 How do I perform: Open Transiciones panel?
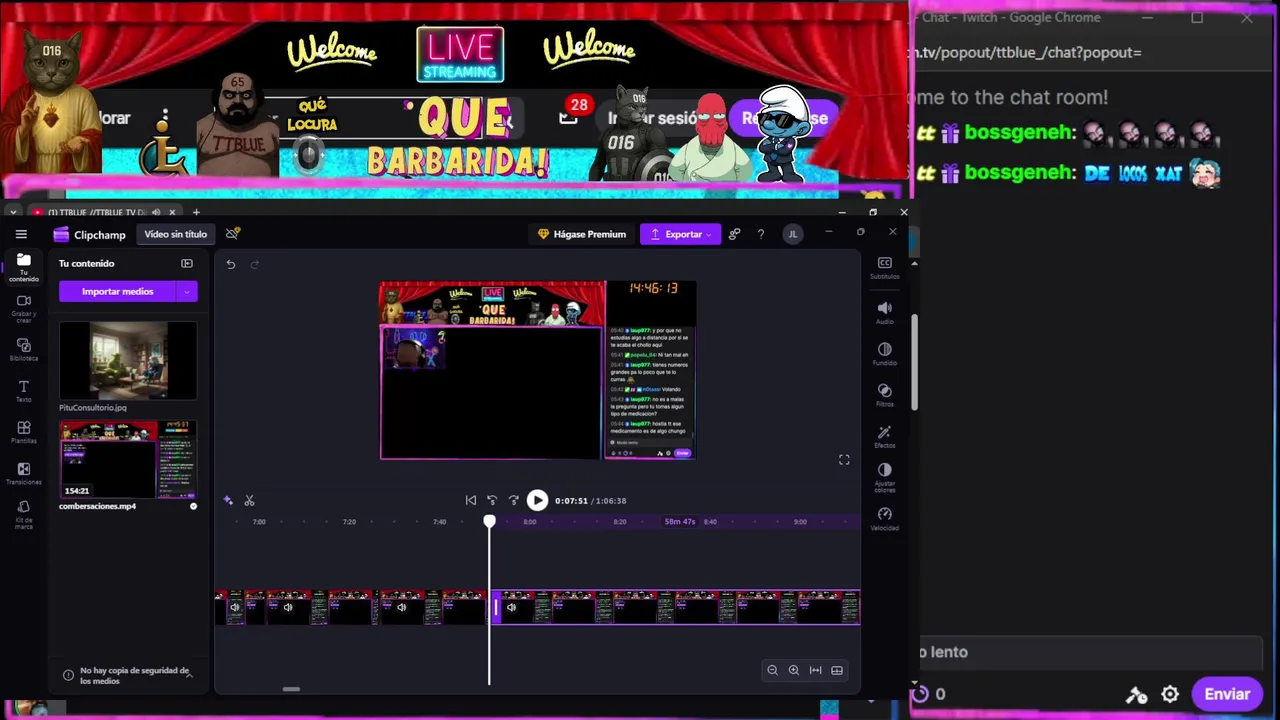point(24,473)
